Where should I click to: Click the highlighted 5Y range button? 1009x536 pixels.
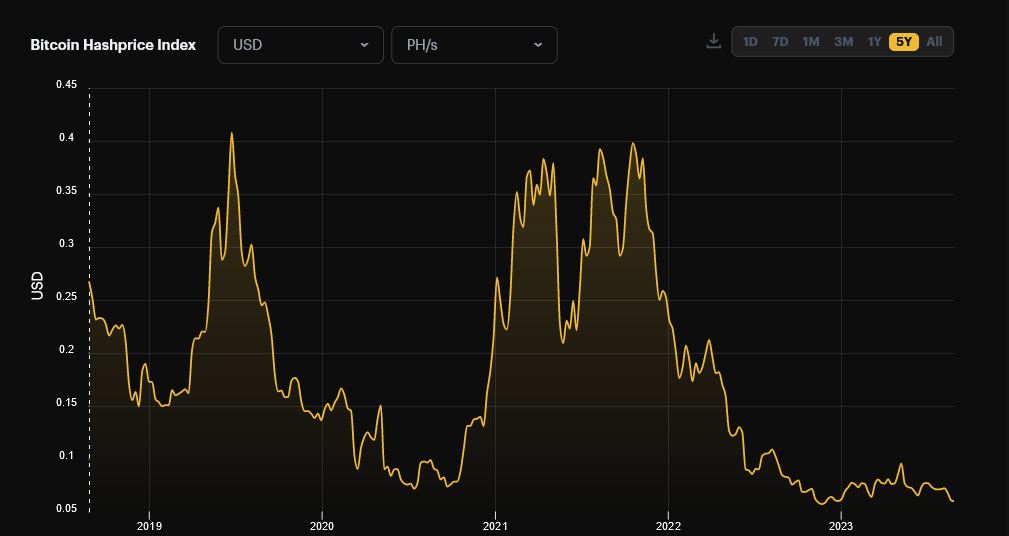tap(903, 42)
